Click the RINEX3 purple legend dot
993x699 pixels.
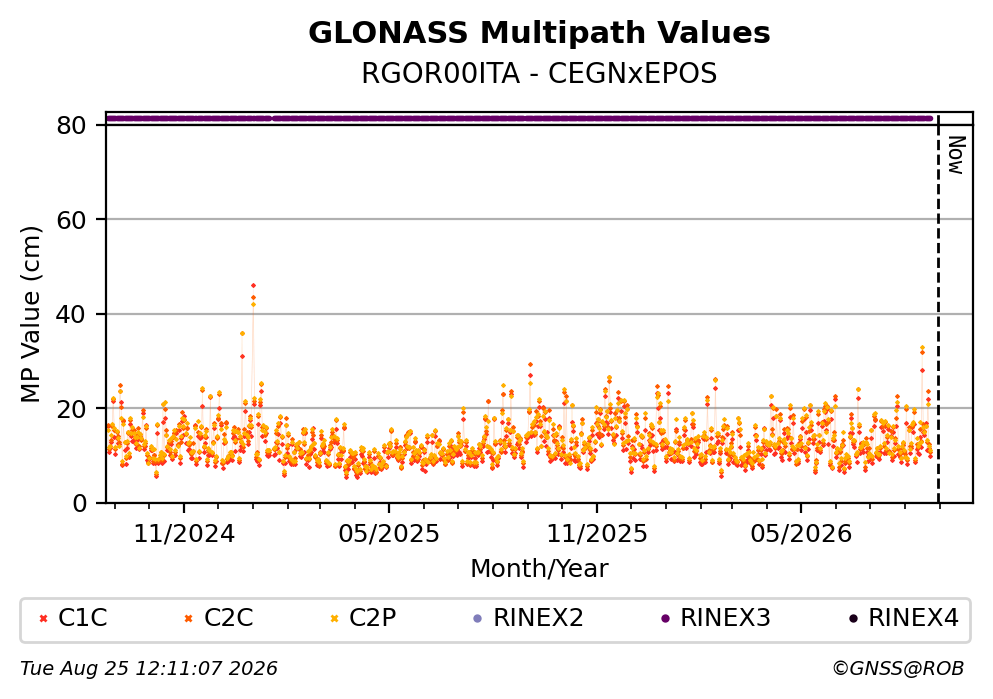pos(665,619)
